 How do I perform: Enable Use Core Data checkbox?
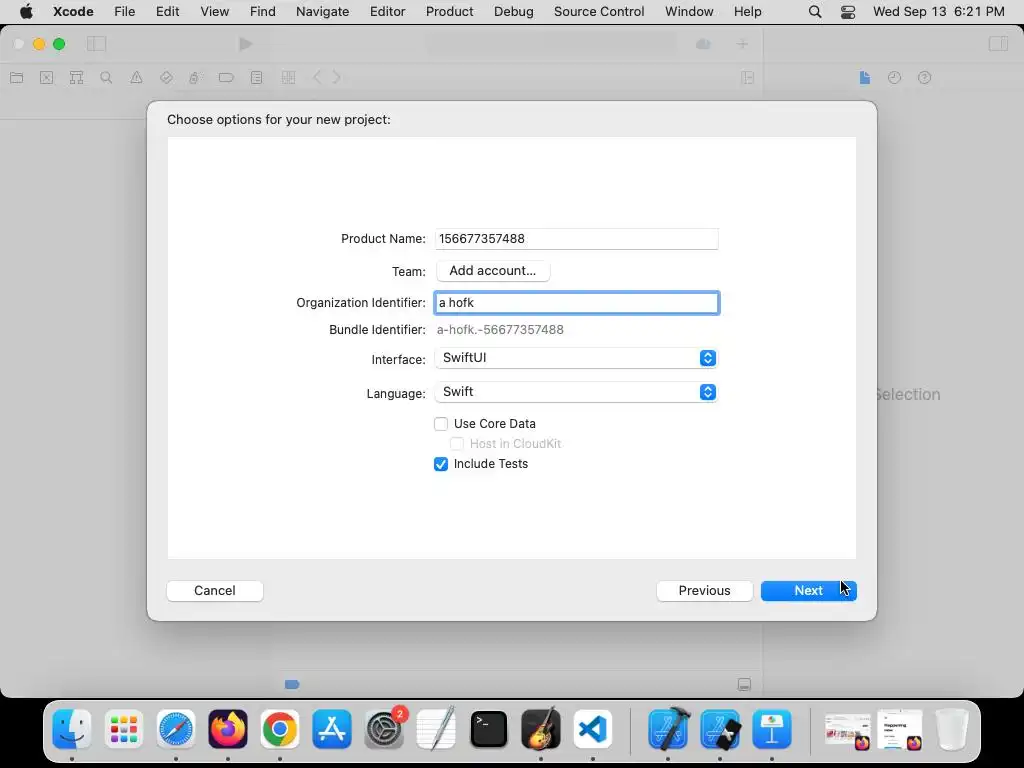pyautogui.click(x=441, y=424)
